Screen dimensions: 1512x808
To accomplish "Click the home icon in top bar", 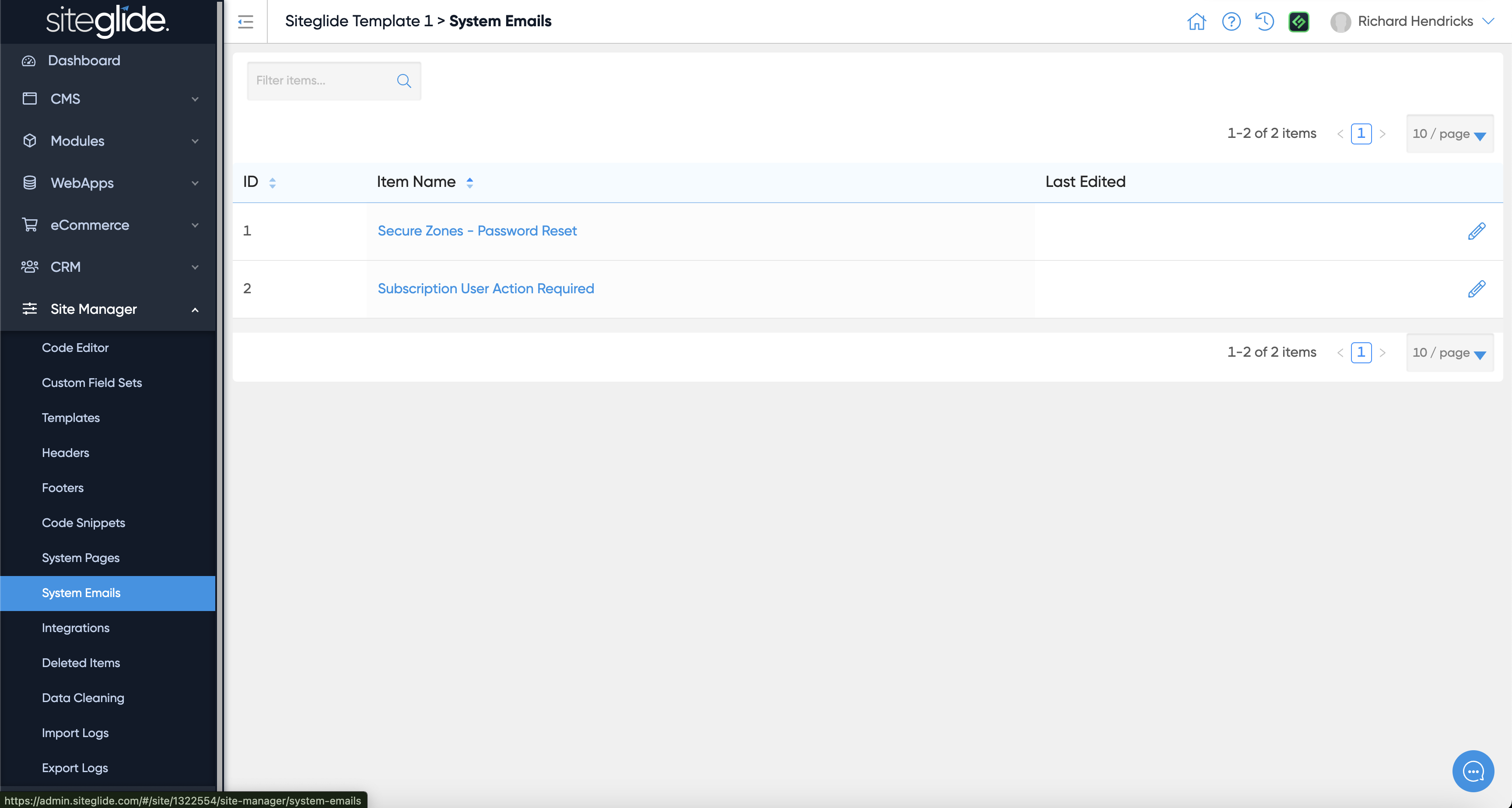I will [x=1196, y=22].
